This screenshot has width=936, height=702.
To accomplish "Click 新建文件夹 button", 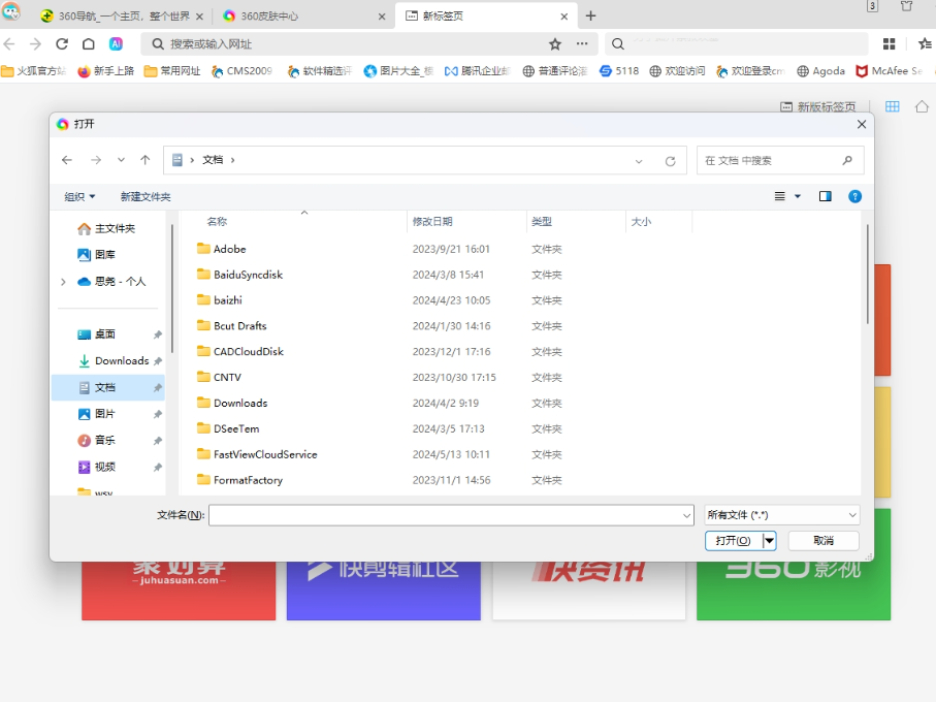I will click(145, 196).
